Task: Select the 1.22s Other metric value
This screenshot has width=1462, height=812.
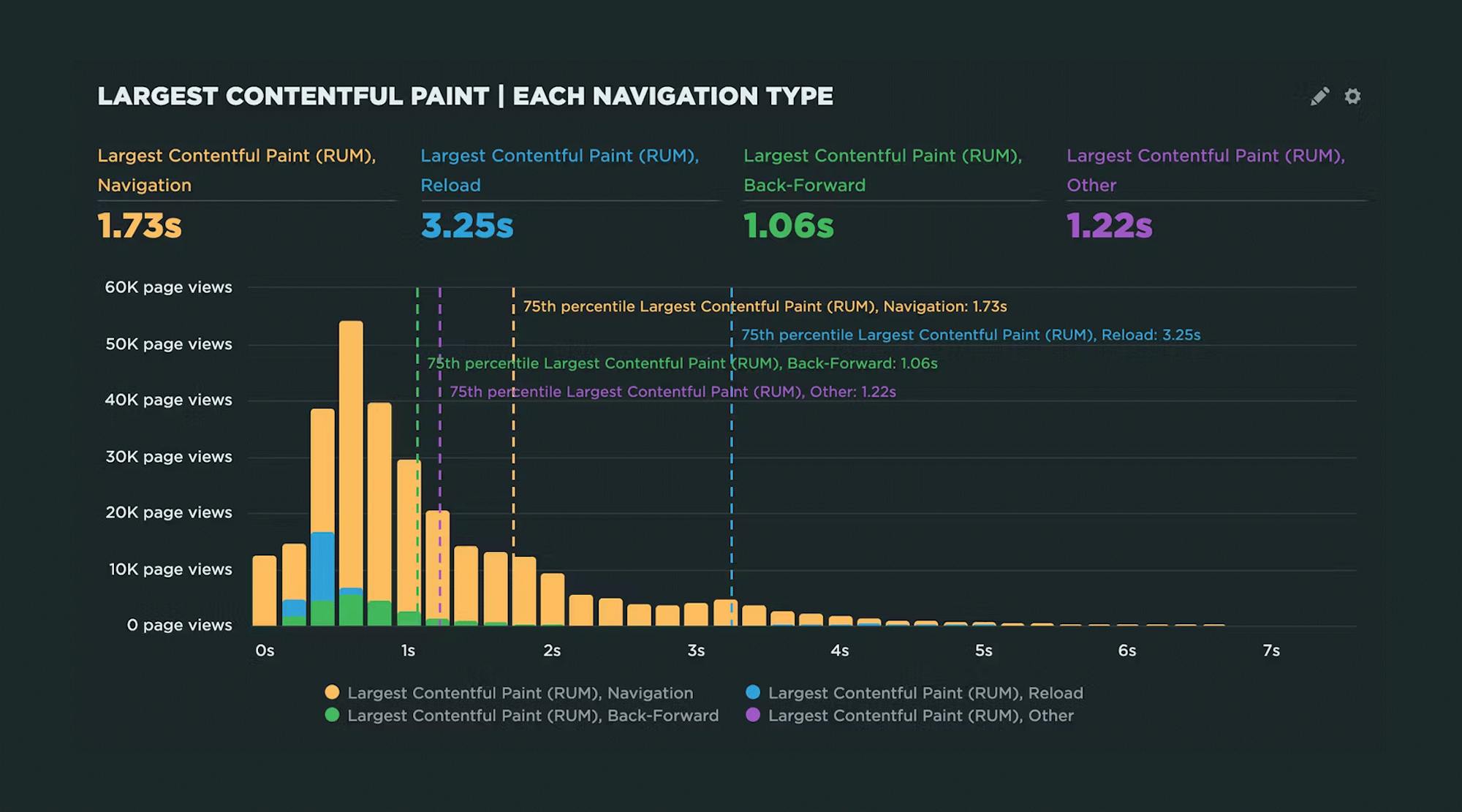Action: 1110,226
